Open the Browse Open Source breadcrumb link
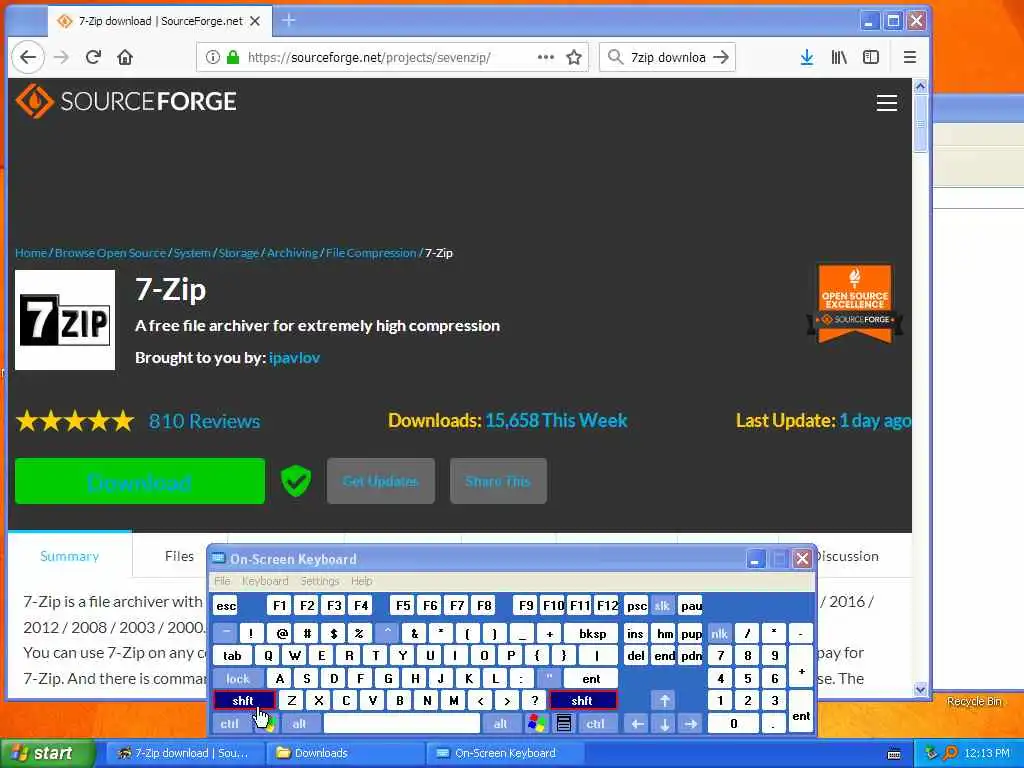The height and width of the screenshot is (768, 1024). click(x=110, y=253)
